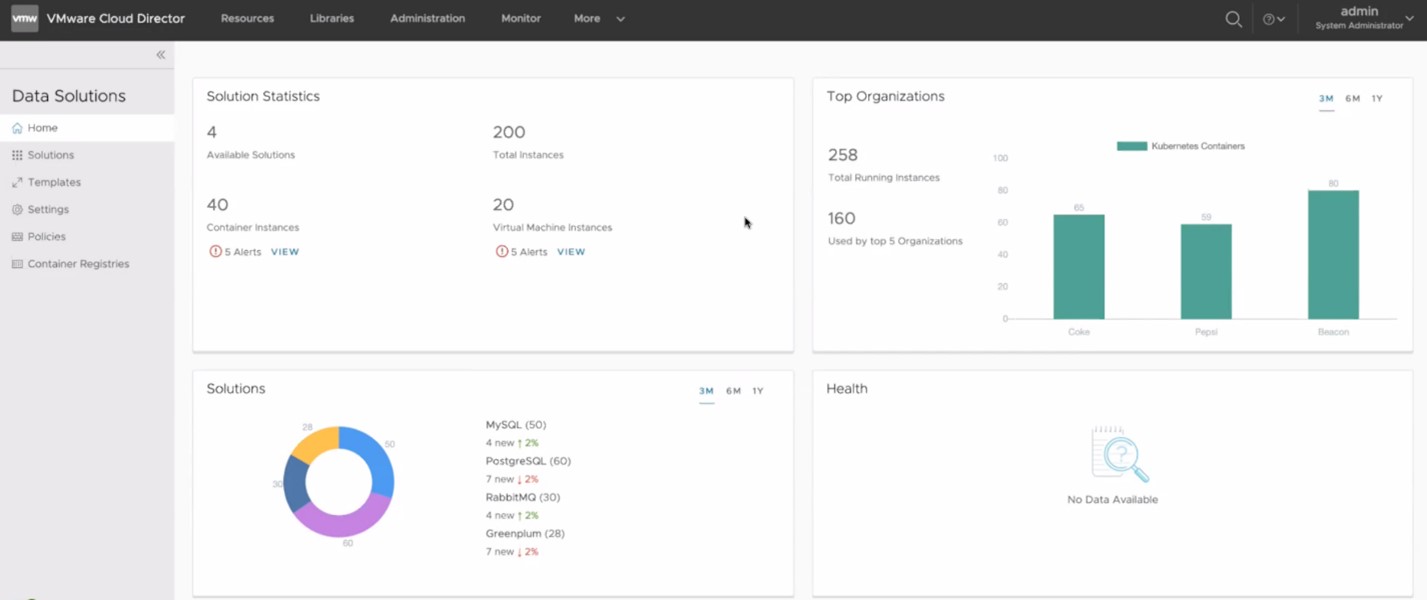Viewport: 1427px width, 600px height.
Task: Open the help dropdown menu
Action: (x=1273, y=19)
